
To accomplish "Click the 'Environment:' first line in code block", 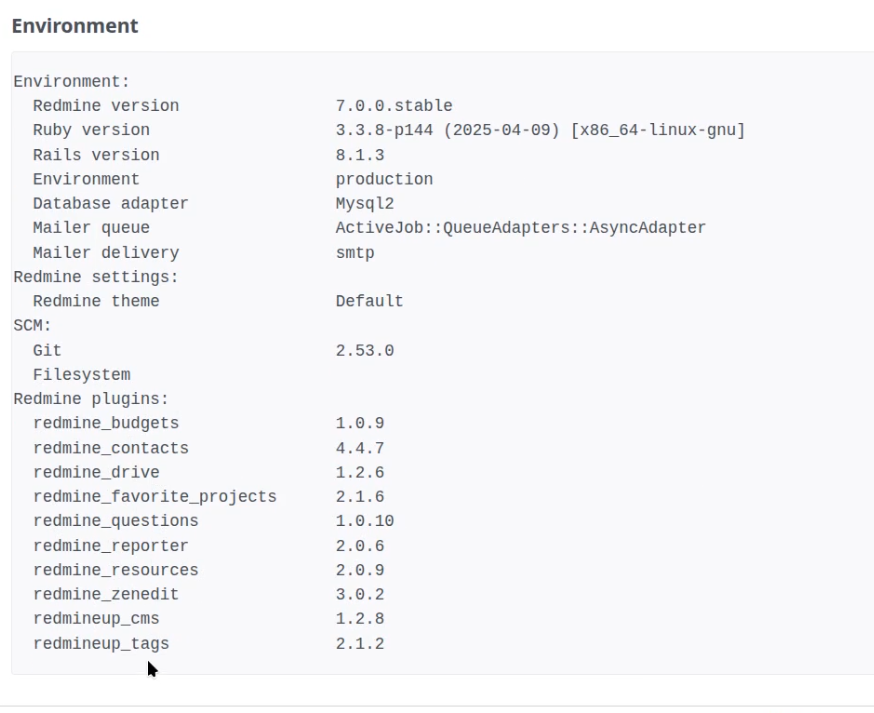I will click(x=71, y=81).
